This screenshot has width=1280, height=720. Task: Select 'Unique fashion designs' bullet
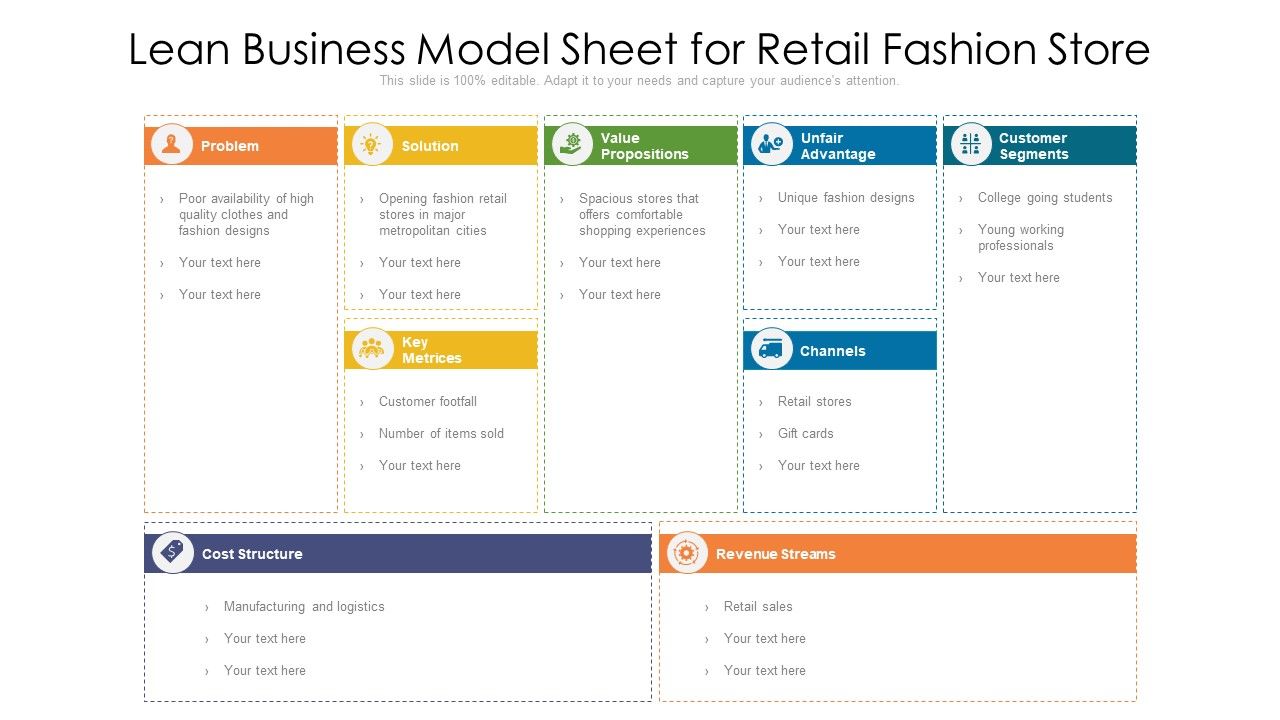(846, 198)
